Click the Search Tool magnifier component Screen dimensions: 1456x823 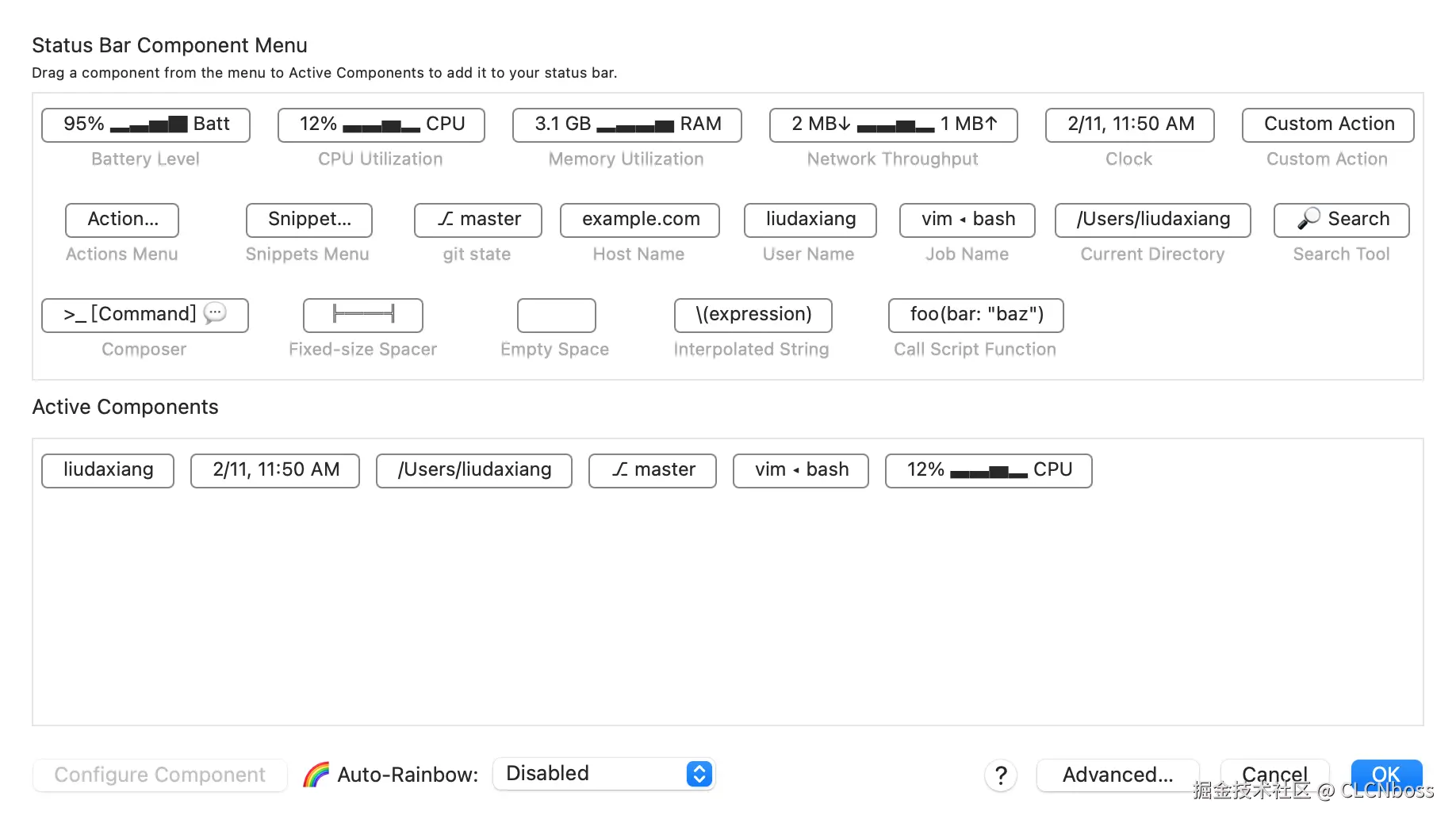point(1341,220)
